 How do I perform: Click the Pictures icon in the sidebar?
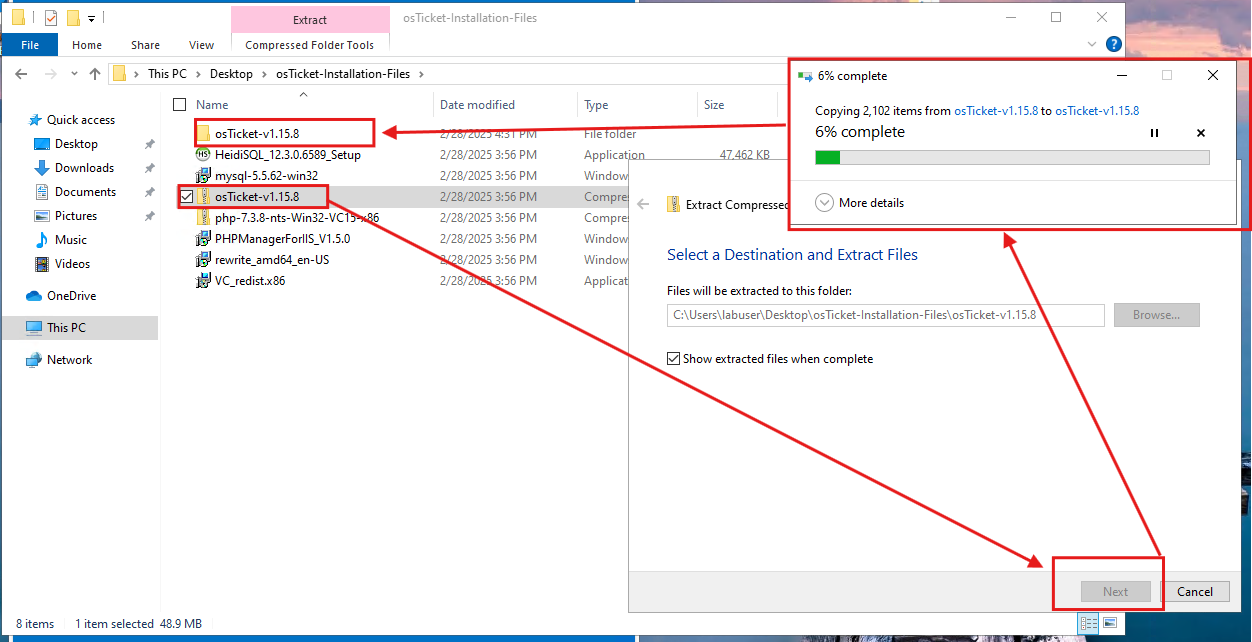[42, 216]
